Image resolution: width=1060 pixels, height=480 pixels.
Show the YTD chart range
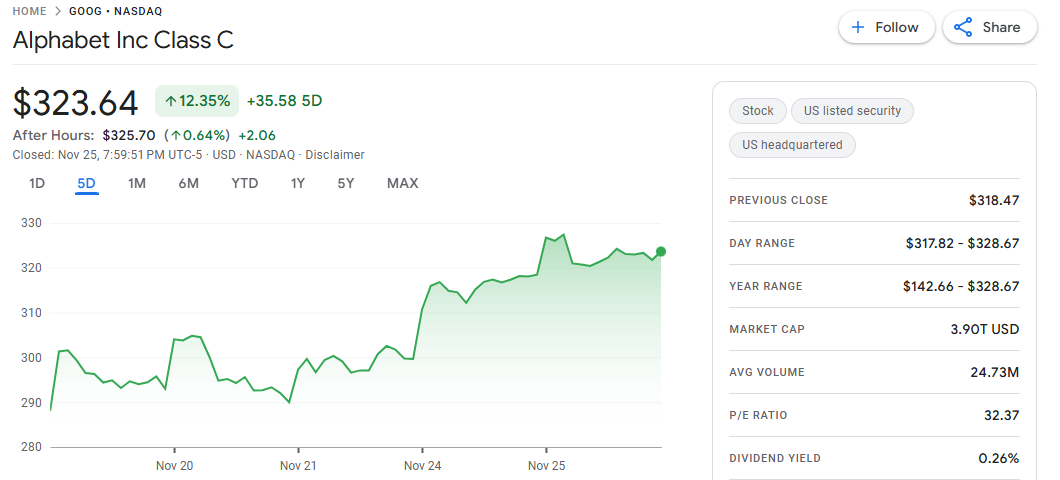[245, 183]
